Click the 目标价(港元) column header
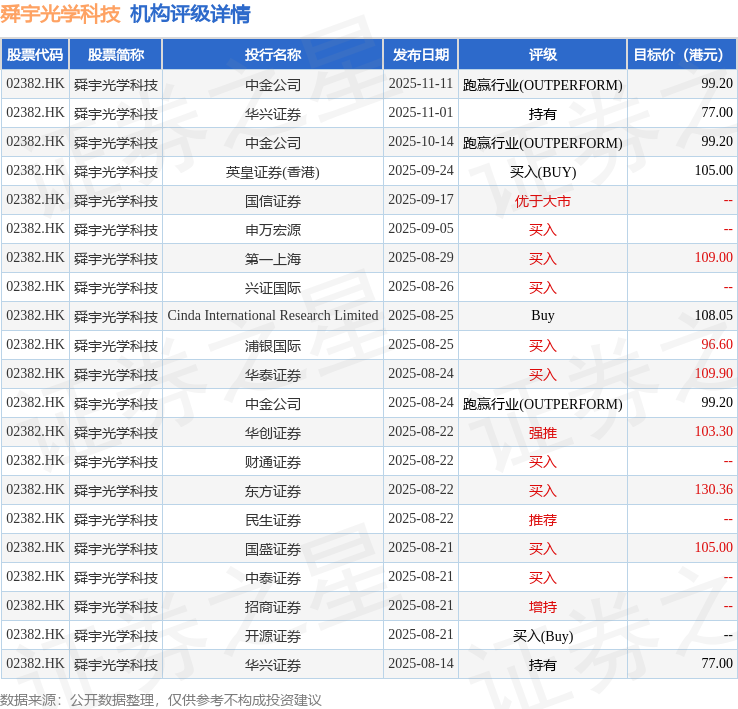The height and width of the screenshot is (709, 738). tap(682, 55)
